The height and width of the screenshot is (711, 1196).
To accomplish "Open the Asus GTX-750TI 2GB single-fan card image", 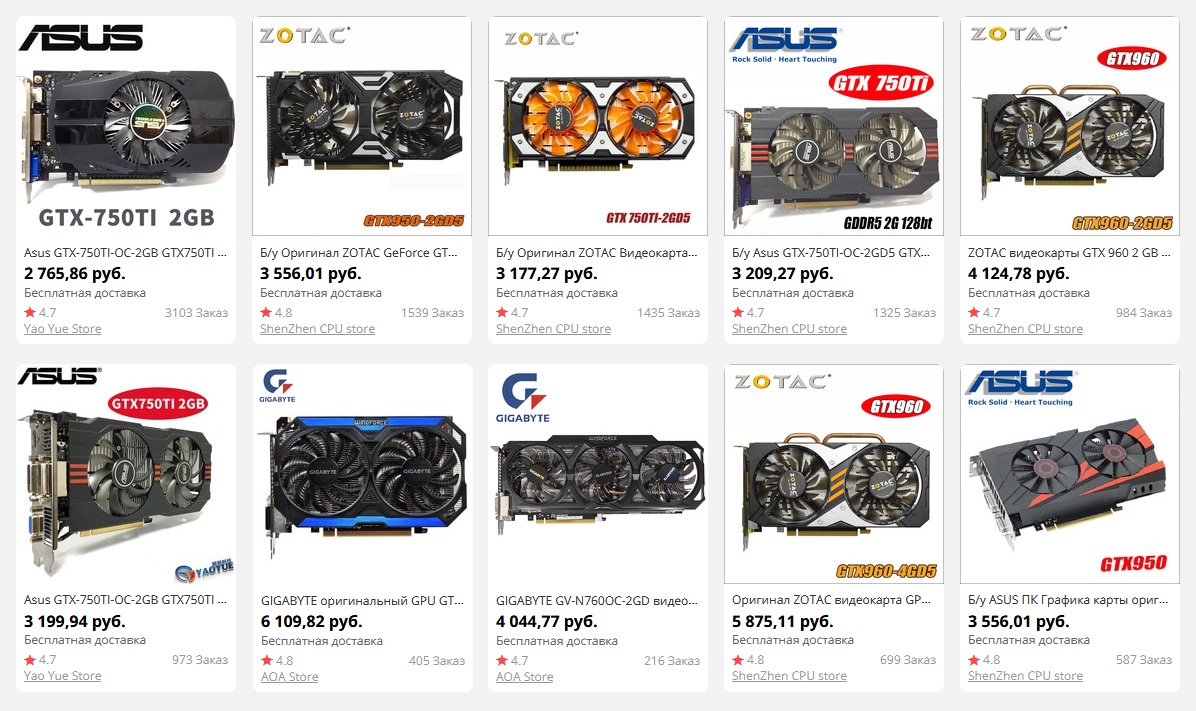I will click(x=126, y=126).
